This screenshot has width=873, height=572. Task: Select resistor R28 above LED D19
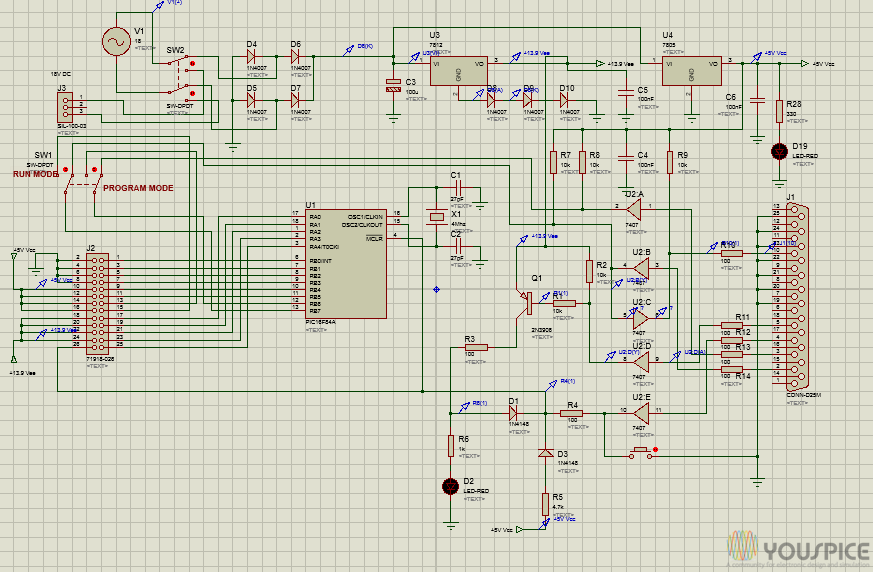point(779,111)
